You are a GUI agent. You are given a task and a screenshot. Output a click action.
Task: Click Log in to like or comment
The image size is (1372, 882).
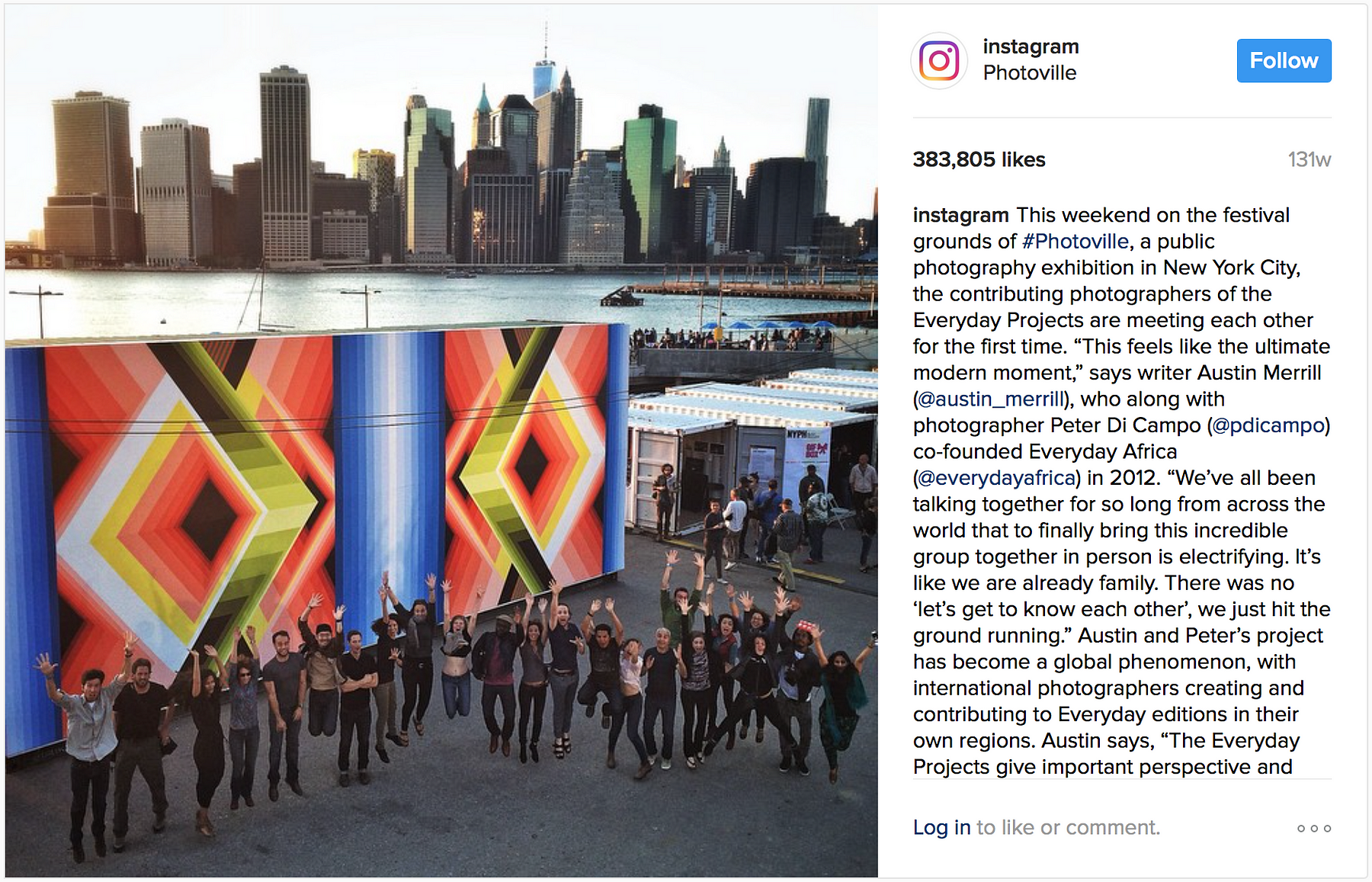tap(941, 828)
